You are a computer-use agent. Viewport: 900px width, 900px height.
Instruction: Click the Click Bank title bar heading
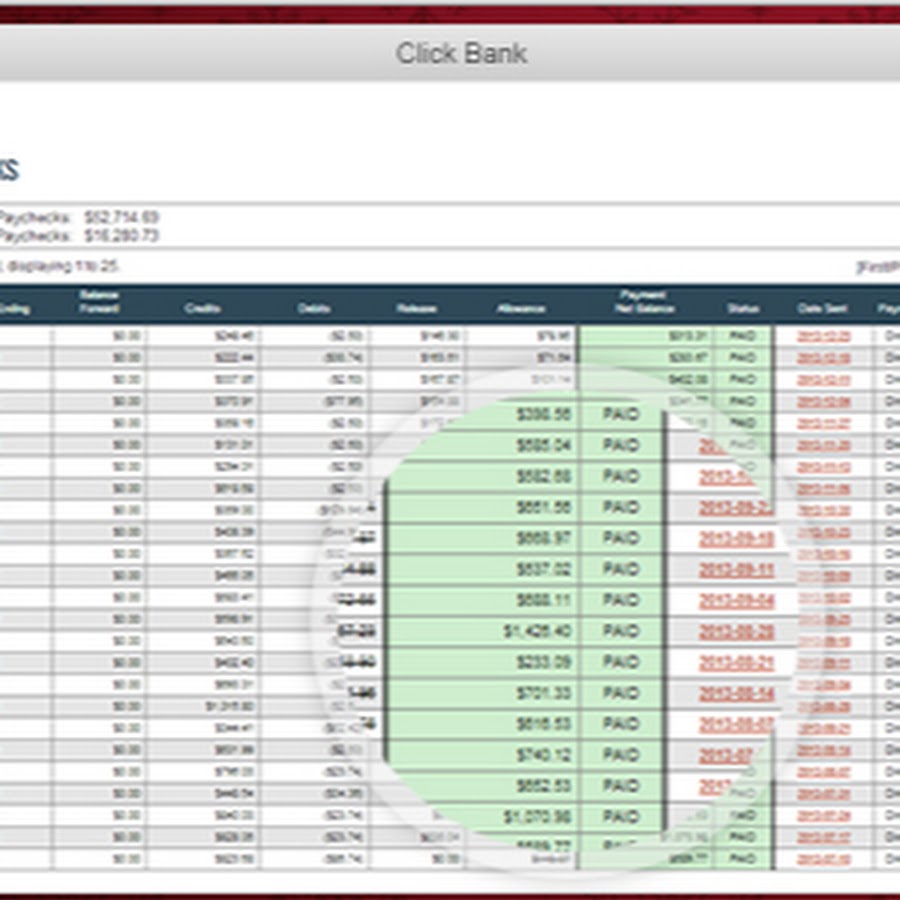pyautogui.click(x=461, y=53)
